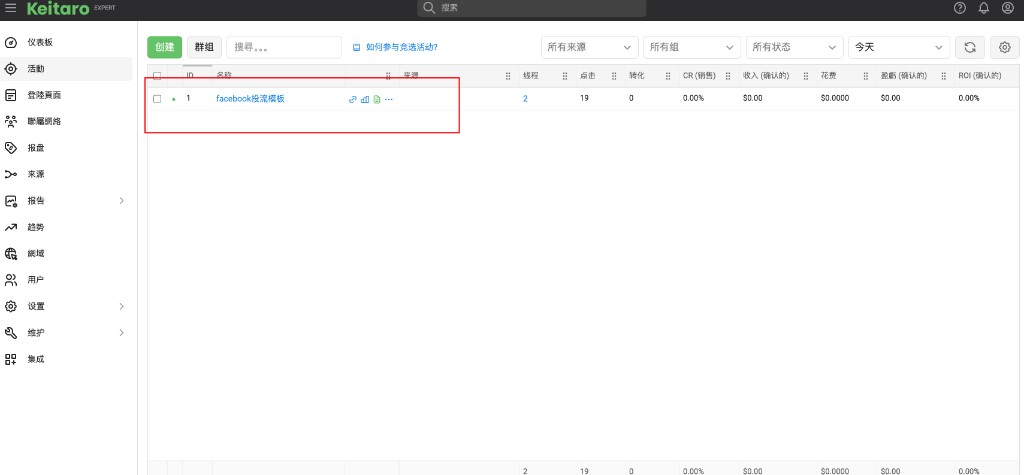The width and height of the screenshot is (1024, 475).
Task: Click the 用户 users icon
Action: (11, 280)
